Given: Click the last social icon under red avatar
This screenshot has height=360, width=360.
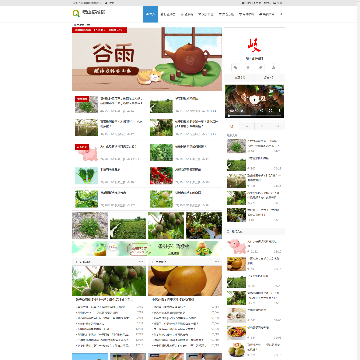Looking at the screenshot, I should (273, 67).
